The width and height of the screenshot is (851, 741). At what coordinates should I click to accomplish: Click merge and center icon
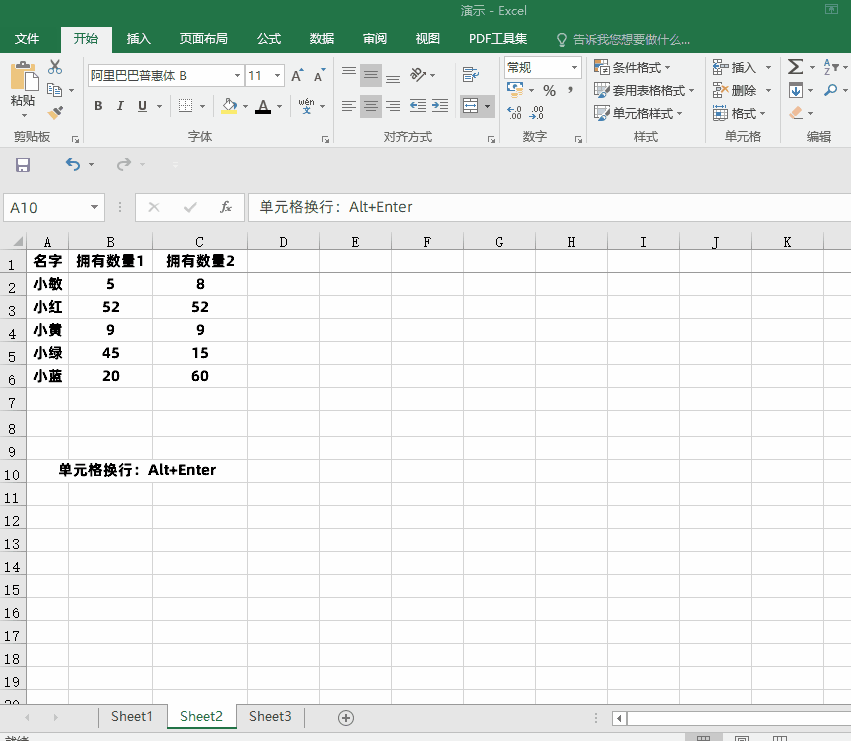pyautogui.click(x=471, y=106)
